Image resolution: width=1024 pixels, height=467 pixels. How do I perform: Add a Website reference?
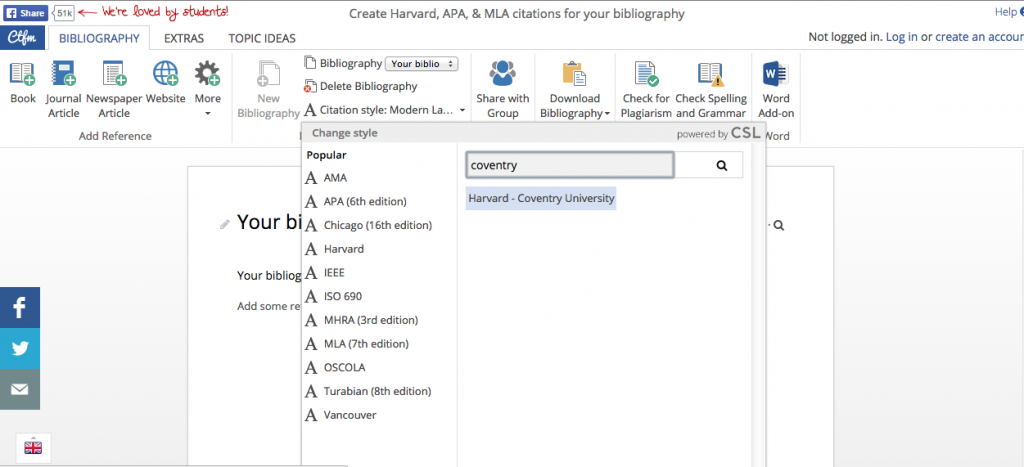point(165,82)
